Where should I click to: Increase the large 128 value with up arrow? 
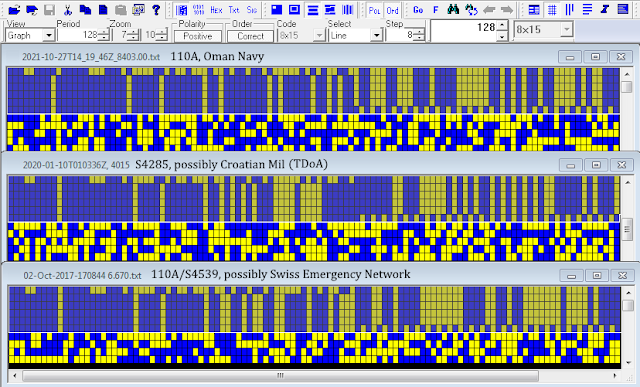(x=502, y=26)
